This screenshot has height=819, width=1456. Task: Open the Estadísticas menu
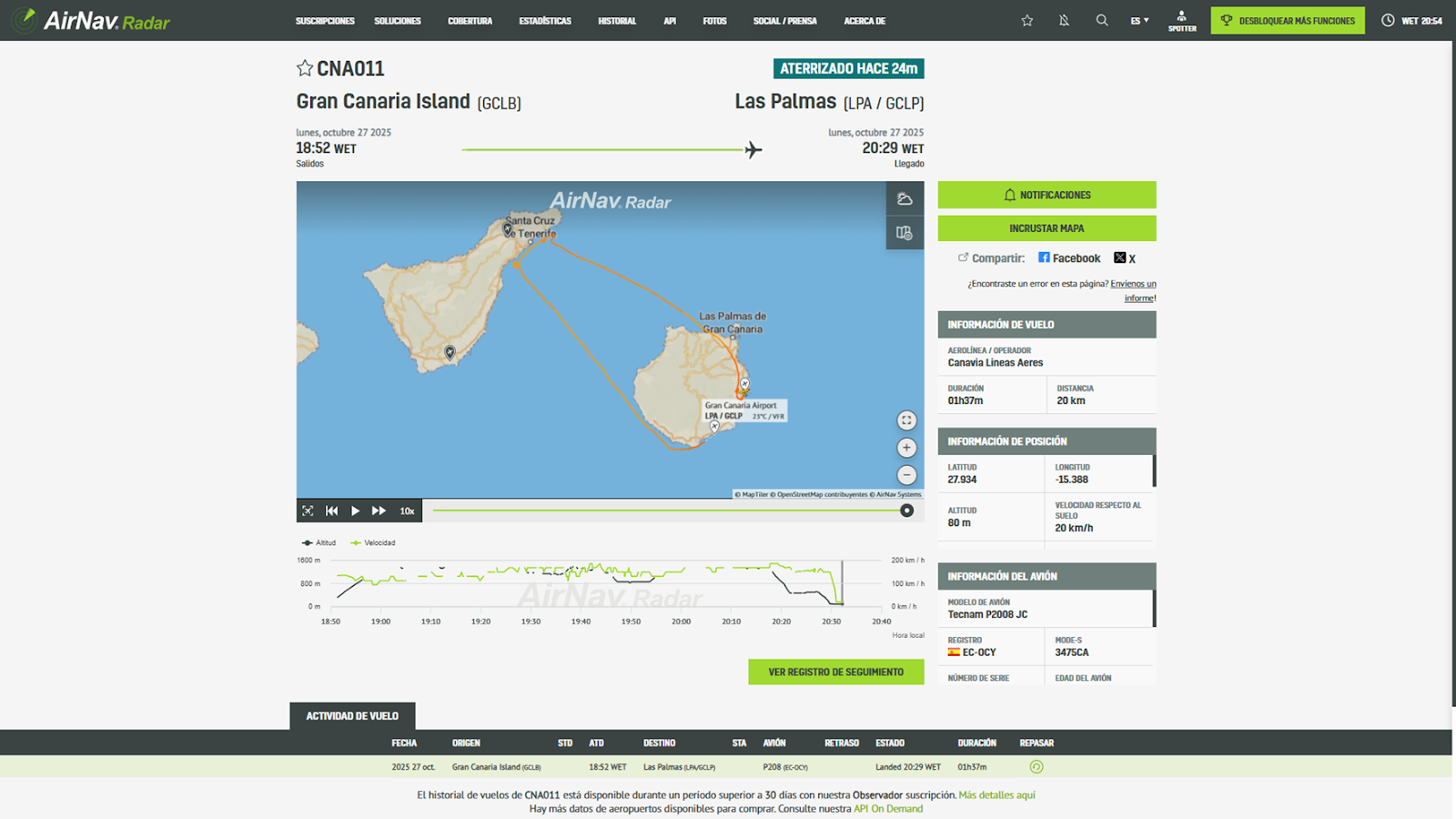click(545, 21)
